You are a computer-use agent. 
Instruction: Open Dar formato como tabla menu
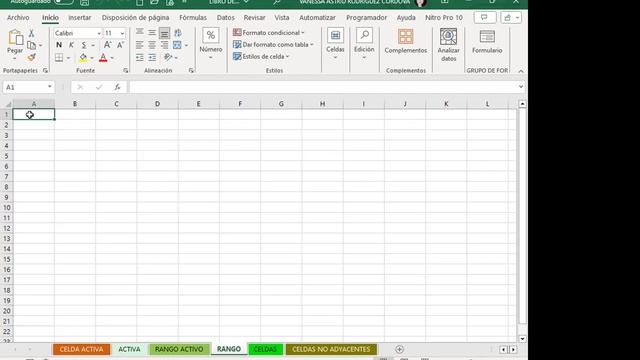(273, 44)
